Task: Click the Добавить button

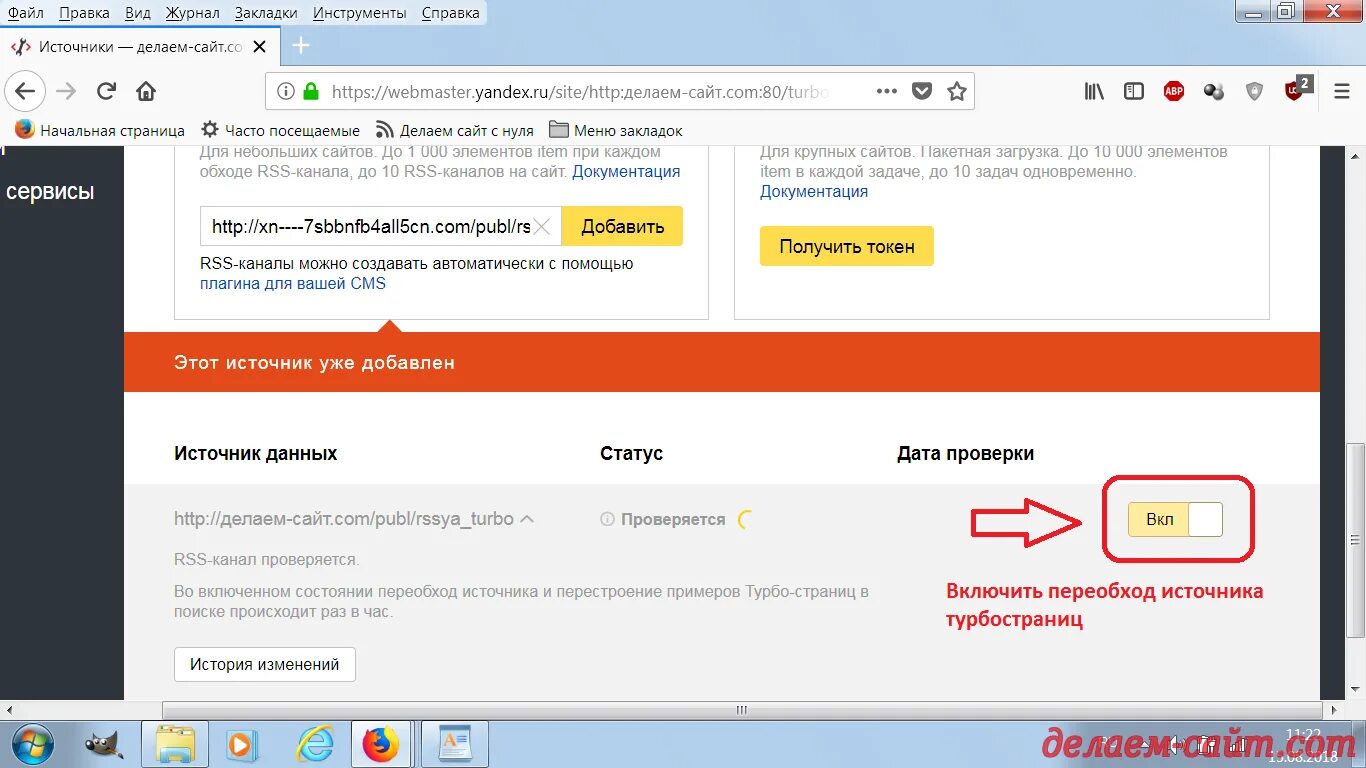Action: pyautogui.click(x=622, y=226)
